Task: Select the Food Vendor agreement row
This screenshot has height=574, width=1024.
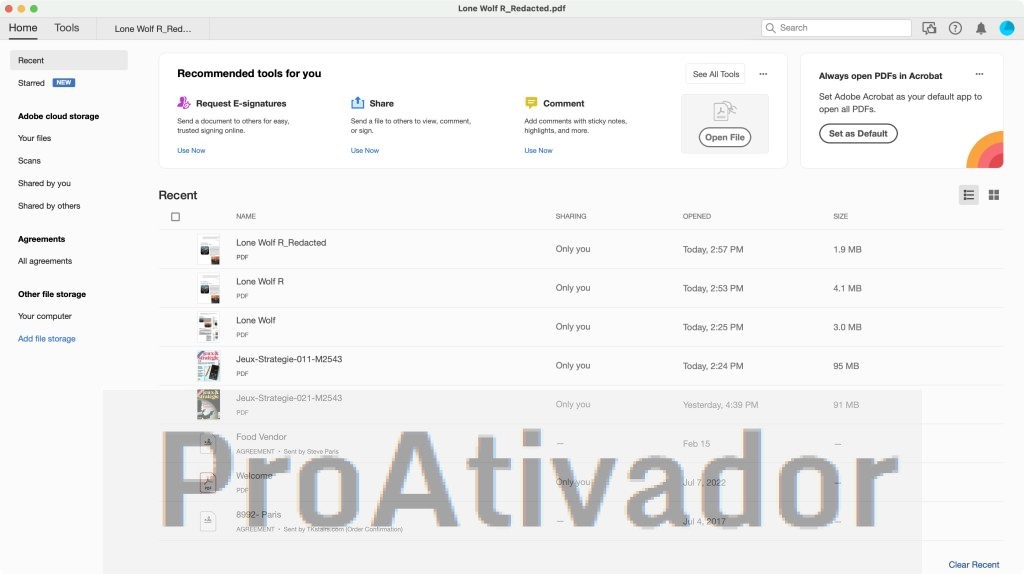Action: (581, 443)
